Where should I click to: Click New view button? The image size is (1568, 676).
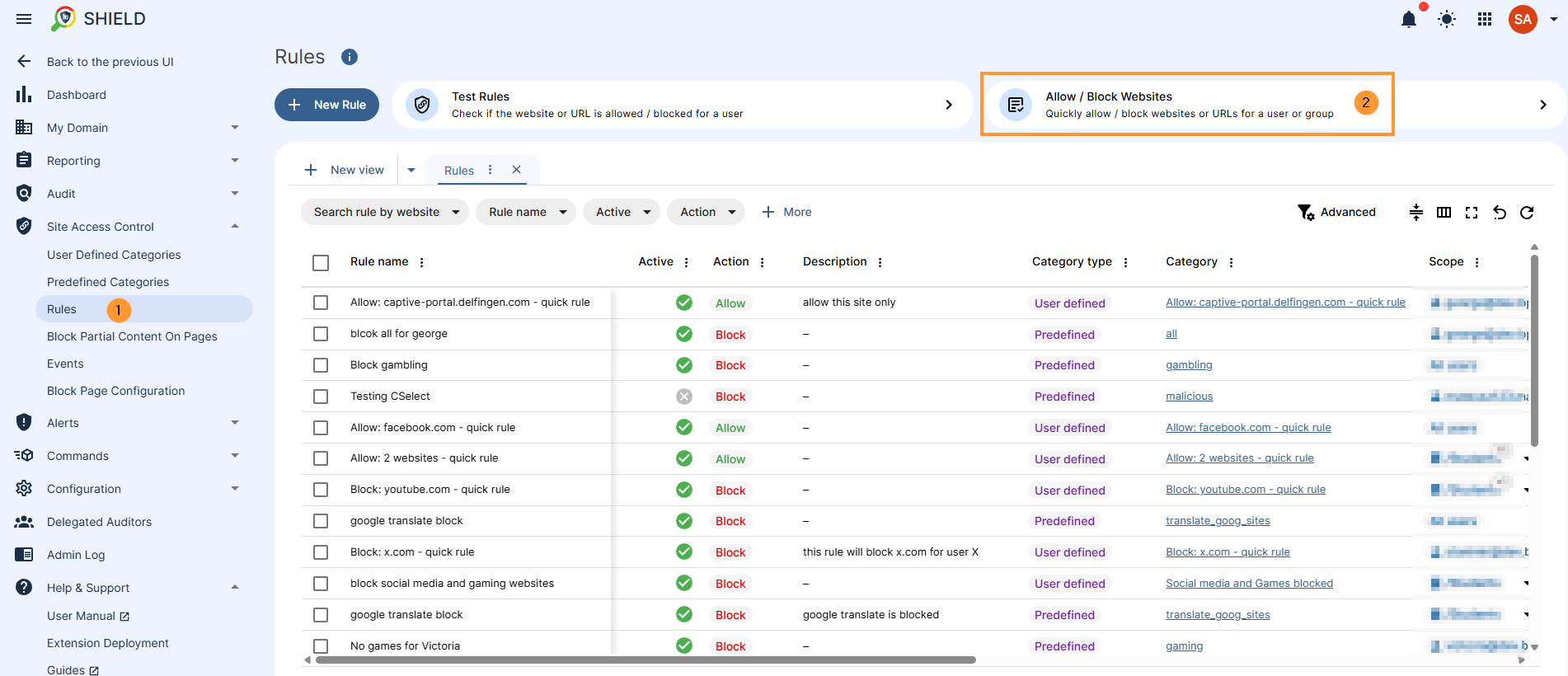pyautogui.click(x=344, y=170)
